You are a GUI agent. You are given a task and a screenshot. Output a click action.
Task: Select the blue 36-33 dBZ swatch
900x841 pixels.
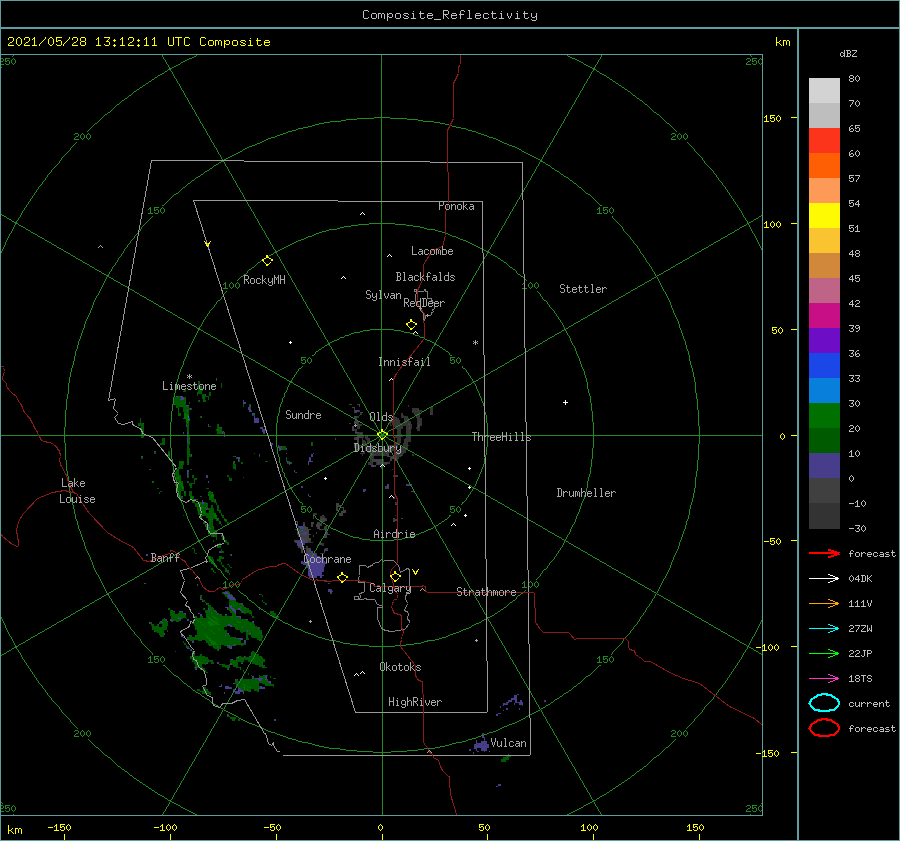pyautogui.click(x=824, y=365)
